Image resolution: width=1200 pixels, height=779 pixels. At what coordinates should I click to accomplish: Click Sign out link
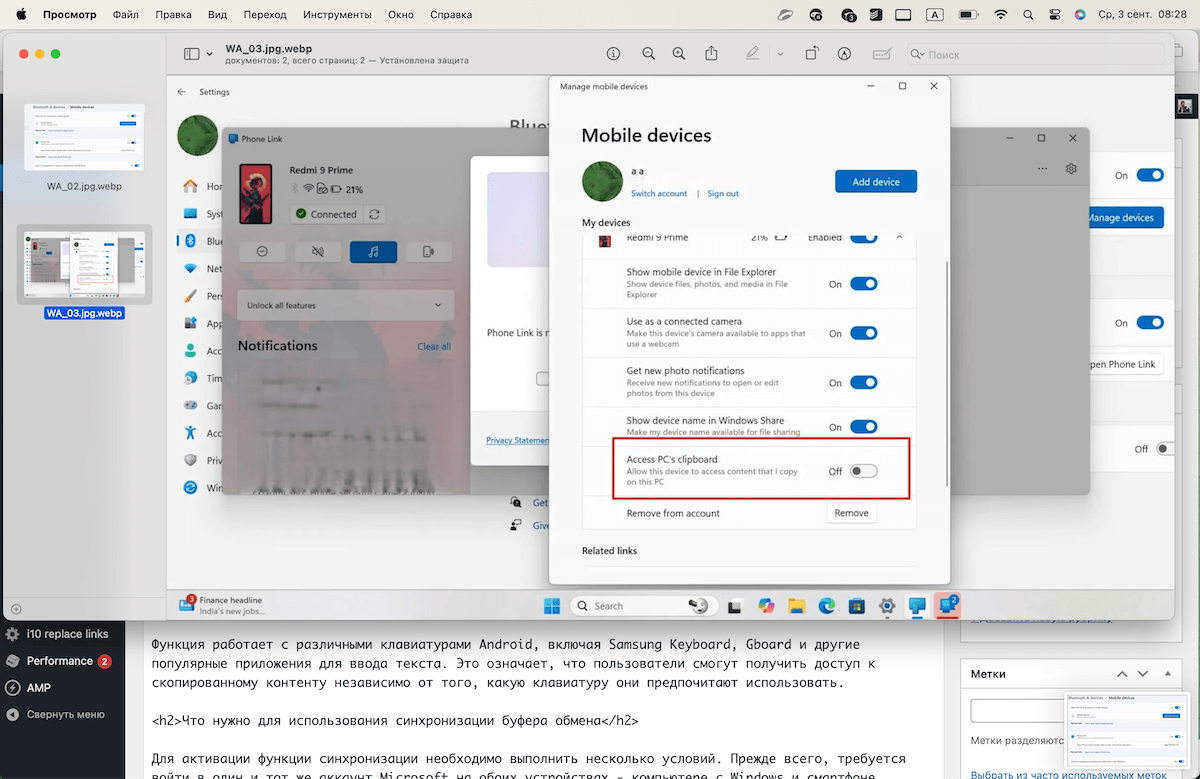point(723,193)
